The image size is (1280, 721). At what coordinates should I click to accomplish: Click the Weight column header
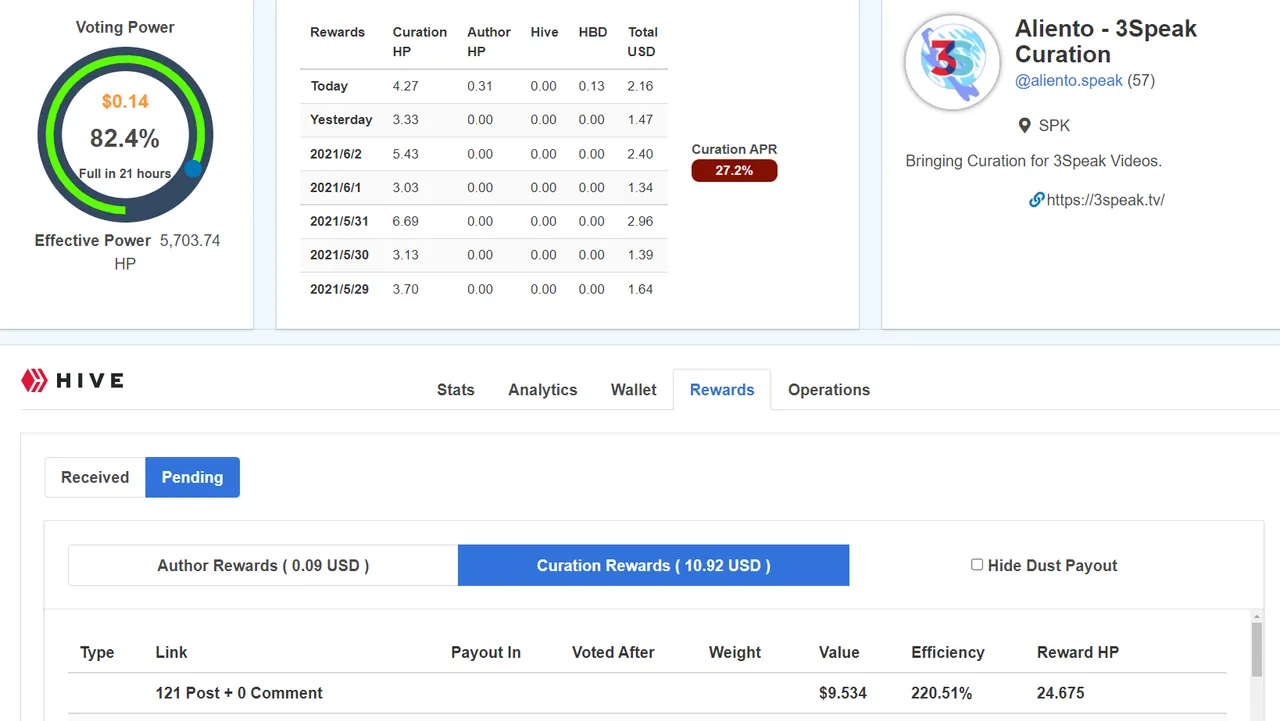tap(735, 652)
